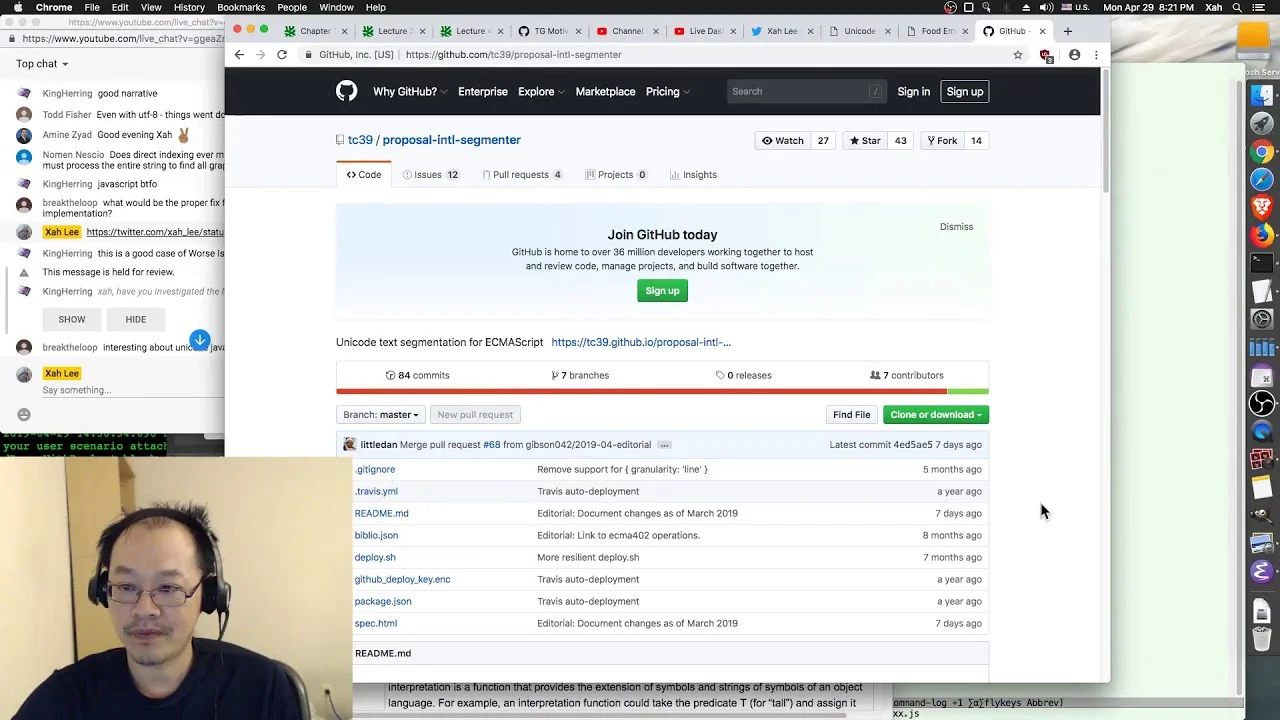This screenshot has height=720, width=1280.
Task: Click the language color bar under commits
Action: (662, 392)
